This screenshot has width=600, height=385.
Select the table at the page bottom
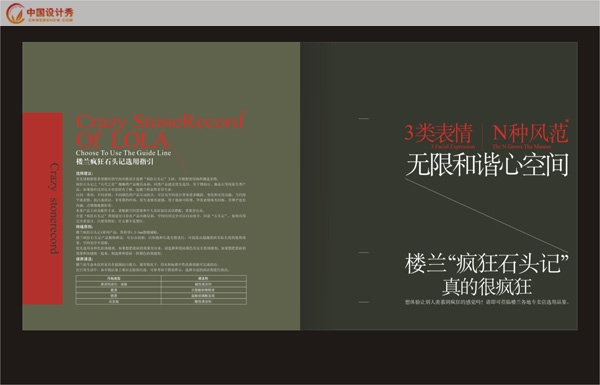(161, 290)
